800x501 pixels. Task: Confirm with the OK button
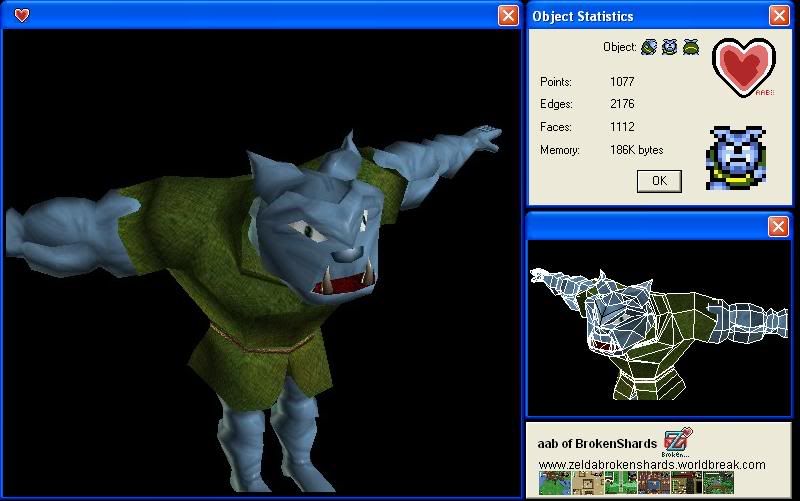(x=659, y=181)
